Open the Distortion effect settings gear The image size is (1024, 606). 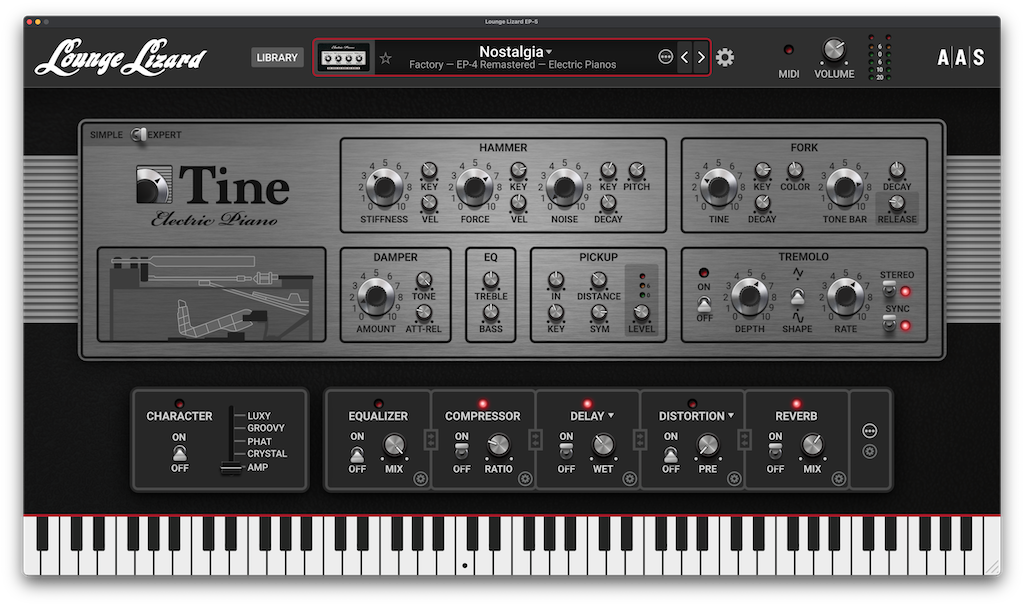734,479
